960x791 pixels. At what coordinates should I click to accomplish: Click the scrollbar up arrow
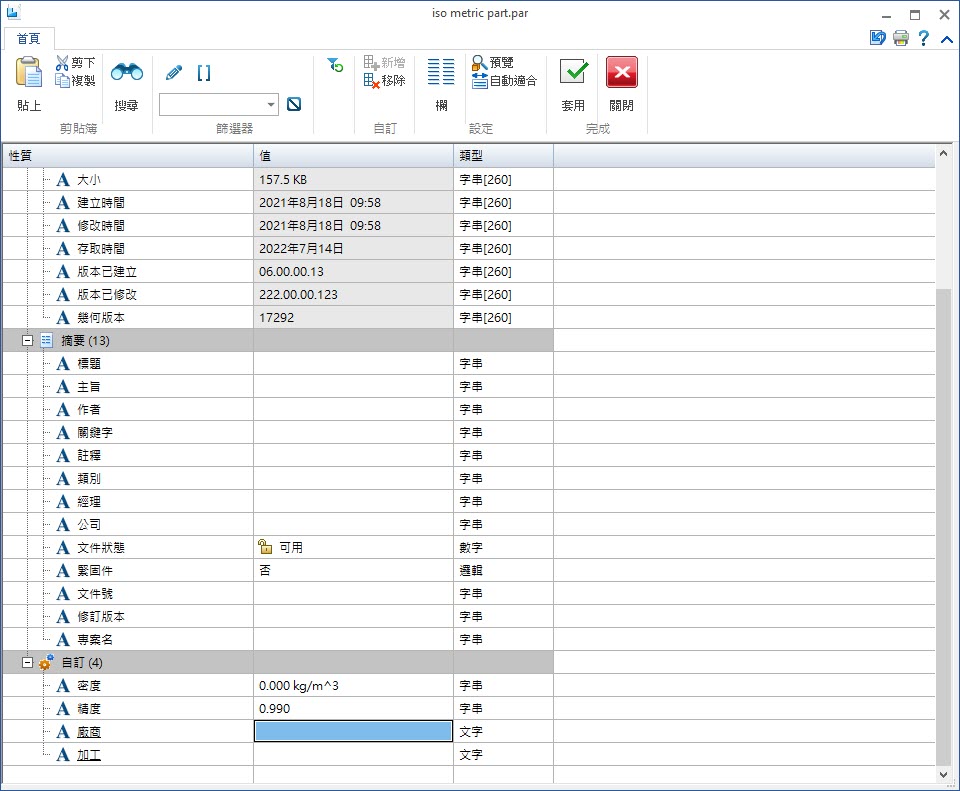click(x=943, y=153)
